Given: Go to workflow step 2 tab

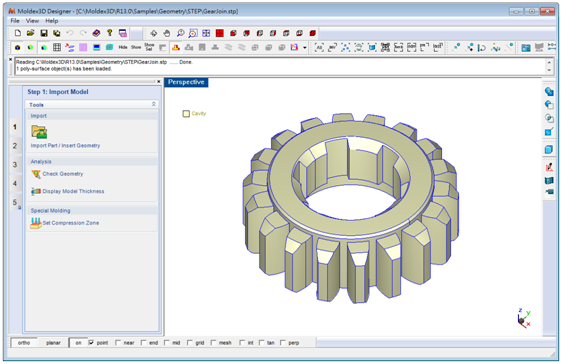Looking at the screenshot, I should coord(15,146).
